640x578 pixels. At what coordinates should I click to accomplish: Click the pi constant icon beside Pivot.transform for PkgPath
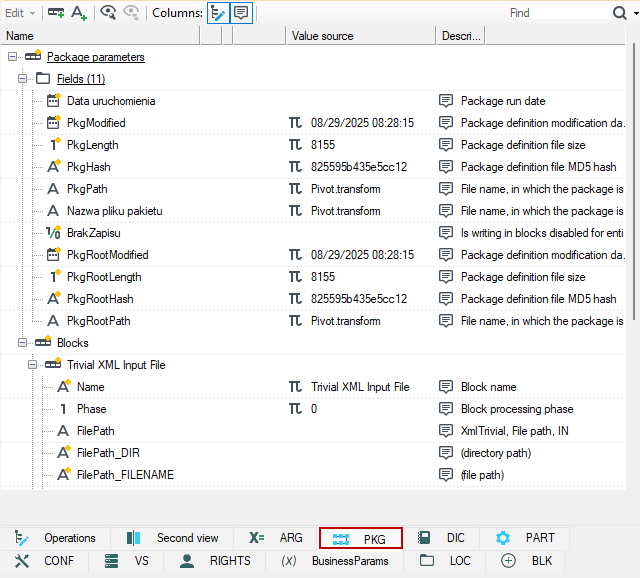296,189
